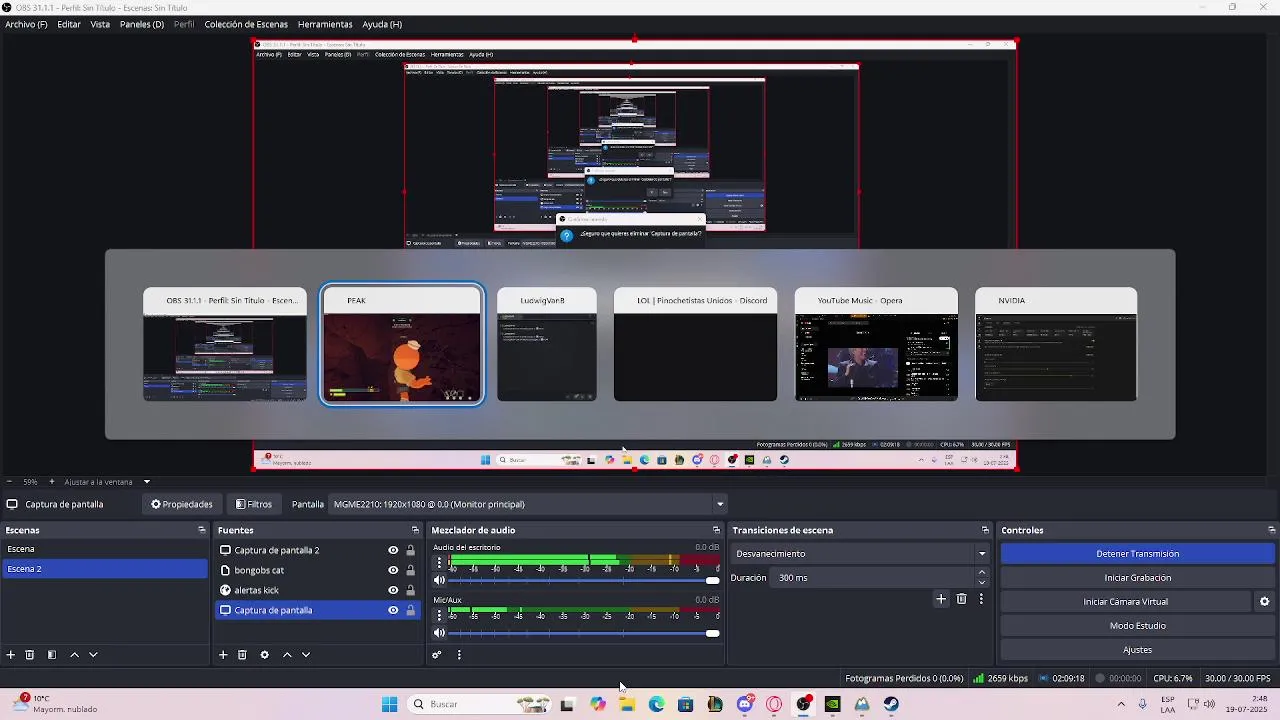Click Detener Transmisión button
This screenshot has width=1280, height=720.
point(1138,554)
